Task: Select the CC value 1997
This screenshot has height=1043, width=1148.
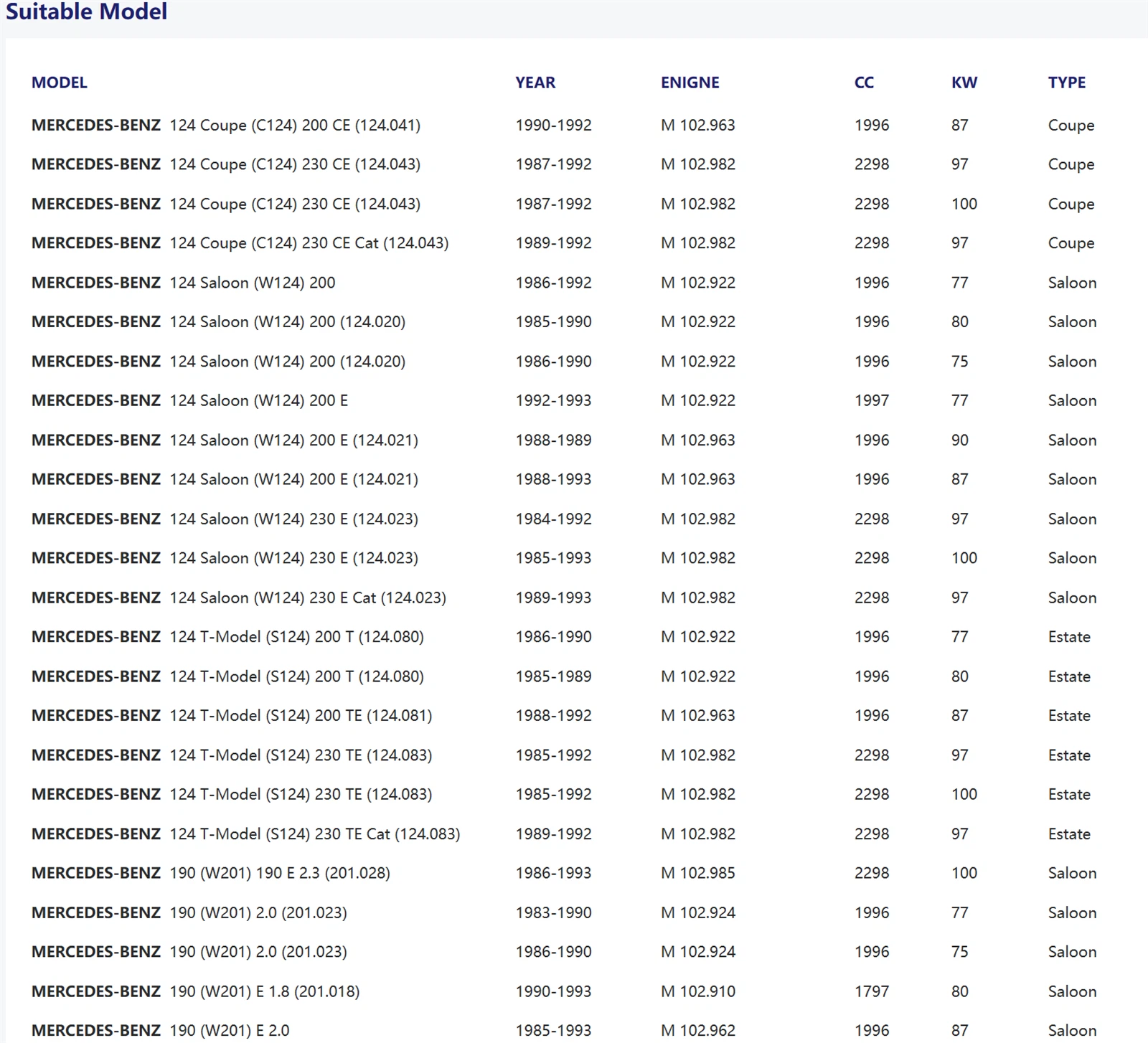Action: pyautogui.click(x=872, y=400)
